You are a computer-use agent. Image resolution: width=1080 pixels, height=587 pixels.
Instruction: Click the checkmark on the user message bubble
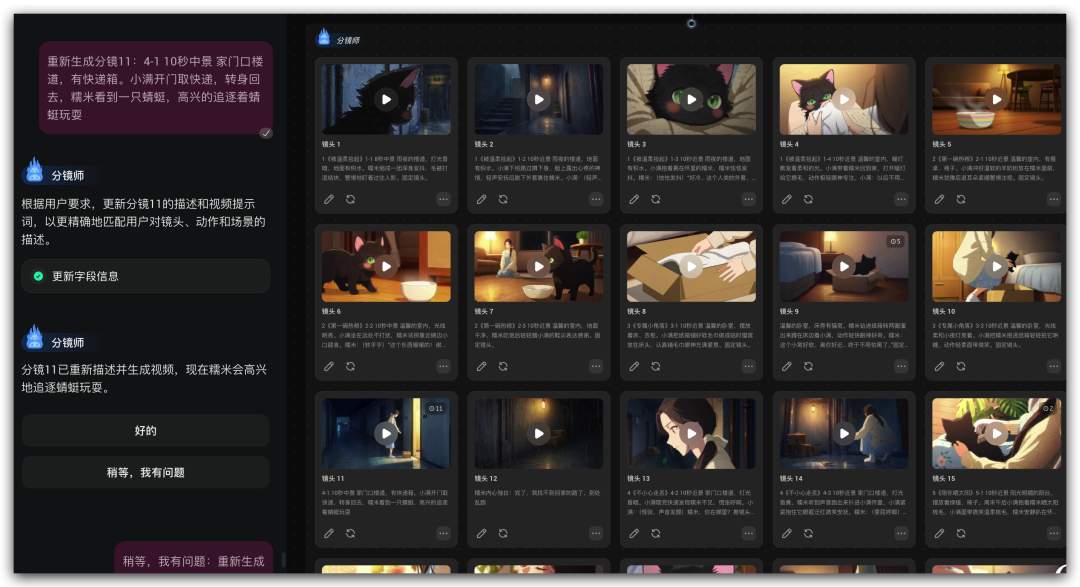coord(266,132)
